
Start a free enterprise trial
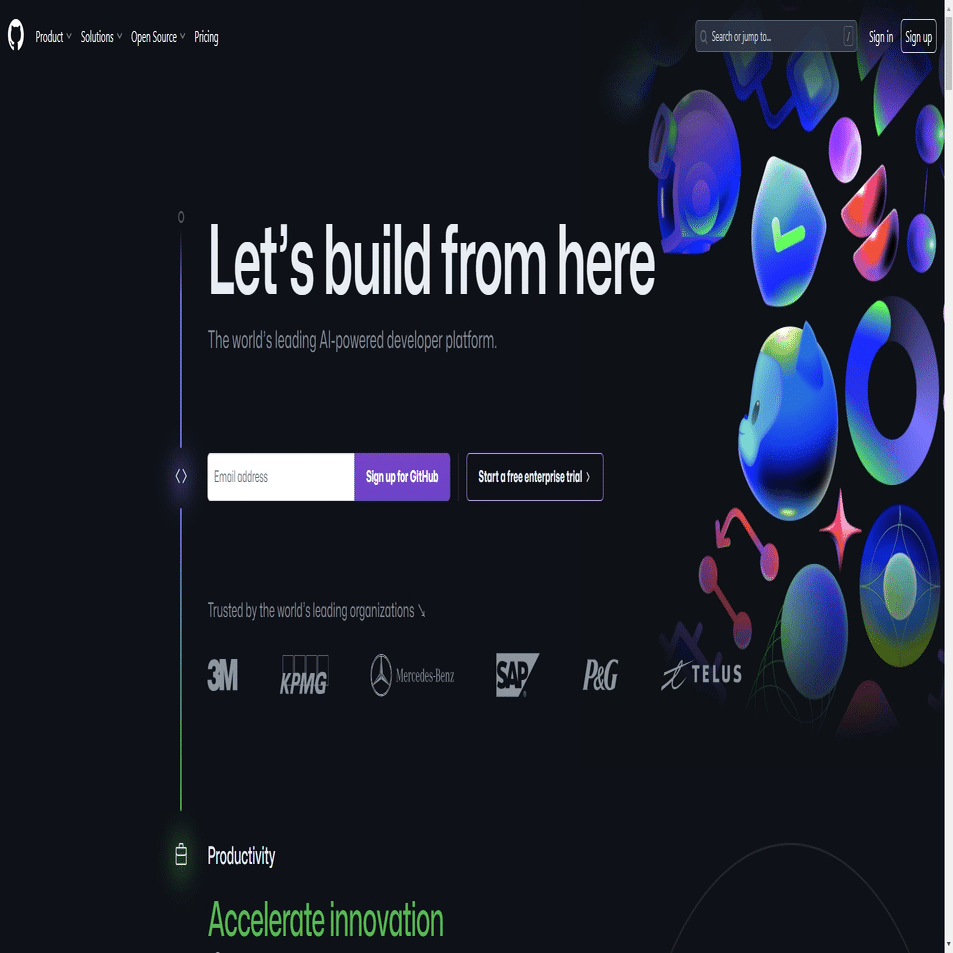[535, 476]
